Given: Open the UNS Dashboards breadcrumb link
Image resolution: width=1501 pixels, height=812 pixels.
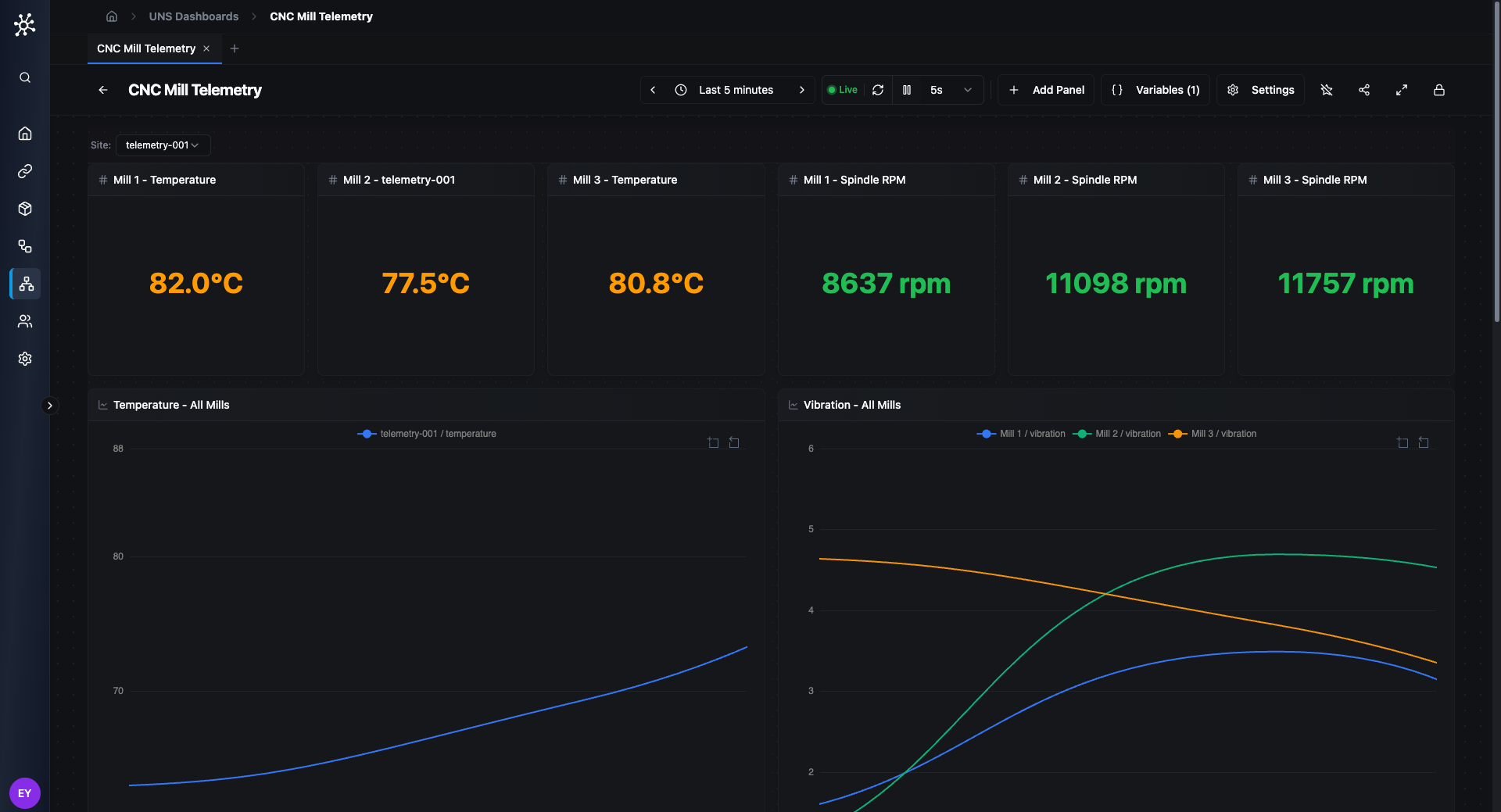Looking at the screenshot, I should 193,16.
